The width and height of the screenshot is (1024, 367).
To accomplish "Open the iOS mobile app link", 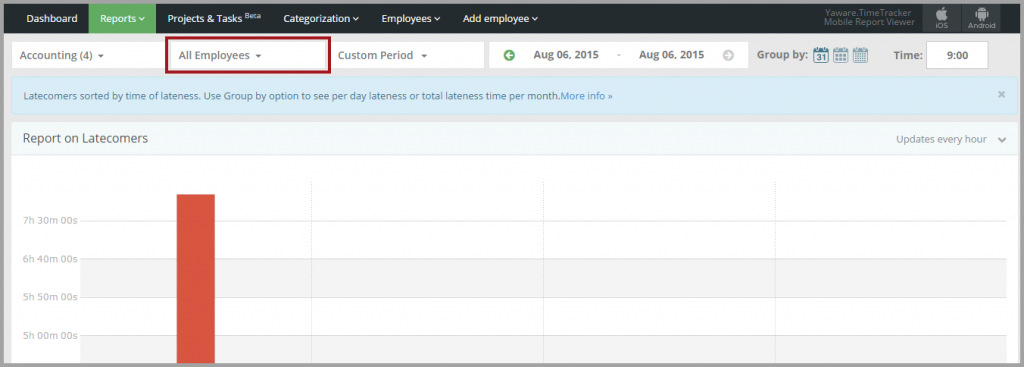I will click(942, 18).
